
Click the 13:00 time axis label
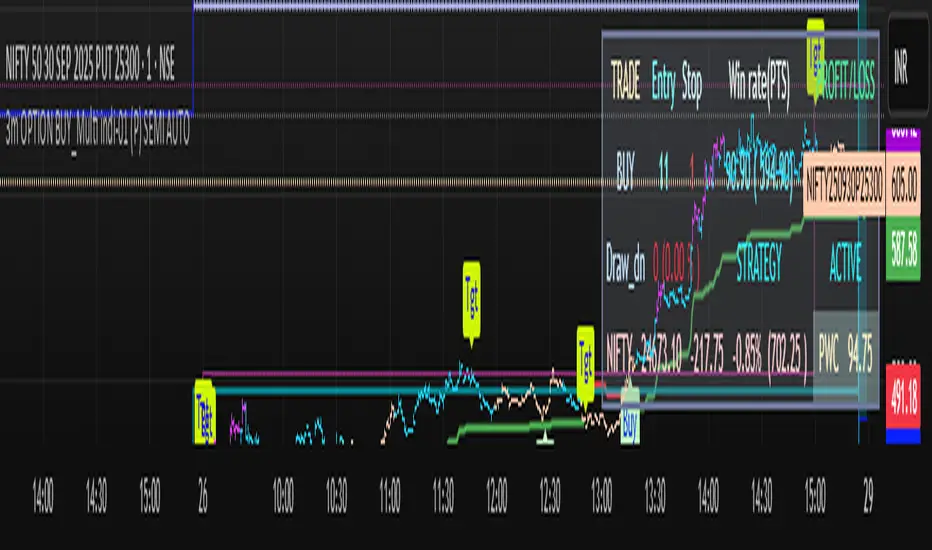[602, 495]
